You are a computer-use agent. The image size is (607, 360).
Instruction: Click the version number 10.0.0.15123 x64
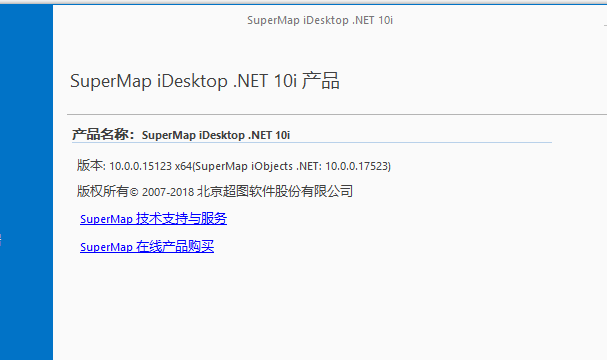click(x=151, y=166)
